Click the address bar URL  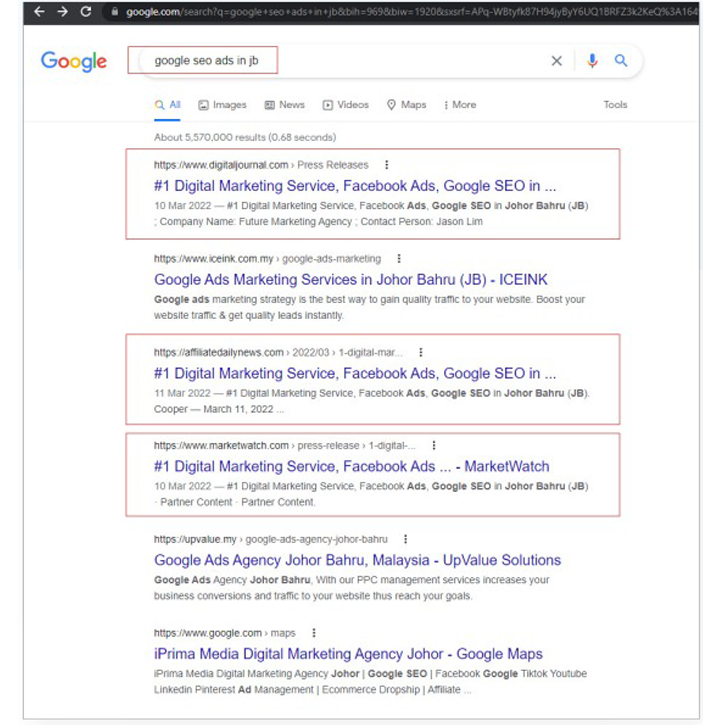(412, 12)
